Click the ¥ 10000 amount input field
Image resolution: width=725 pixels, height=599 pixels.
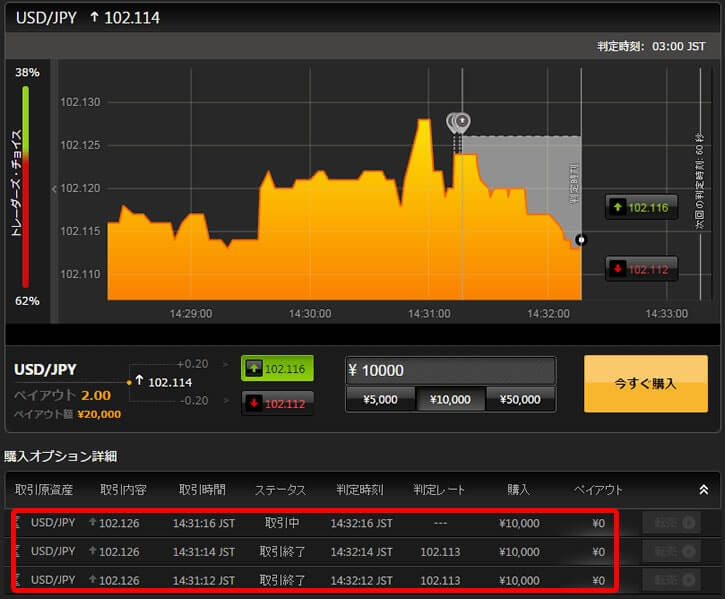pyautogui.click(x=451, y=371)
